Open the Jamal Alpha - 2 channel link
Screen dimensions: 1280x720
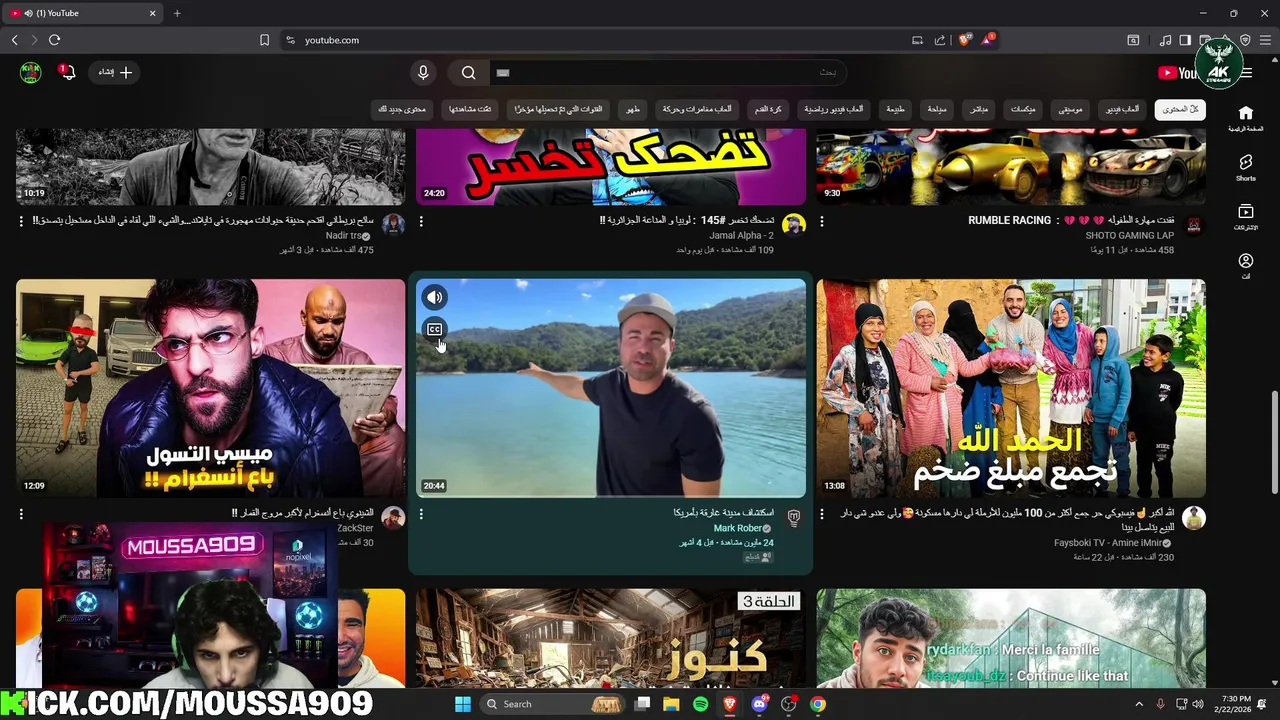[x=742, y=235]
